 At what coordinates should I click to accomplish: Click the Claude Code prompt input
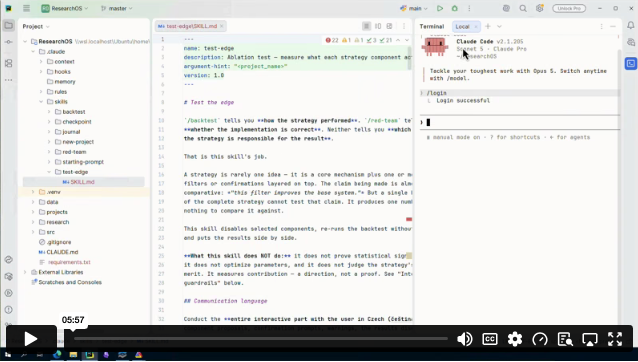click(520, 122)
